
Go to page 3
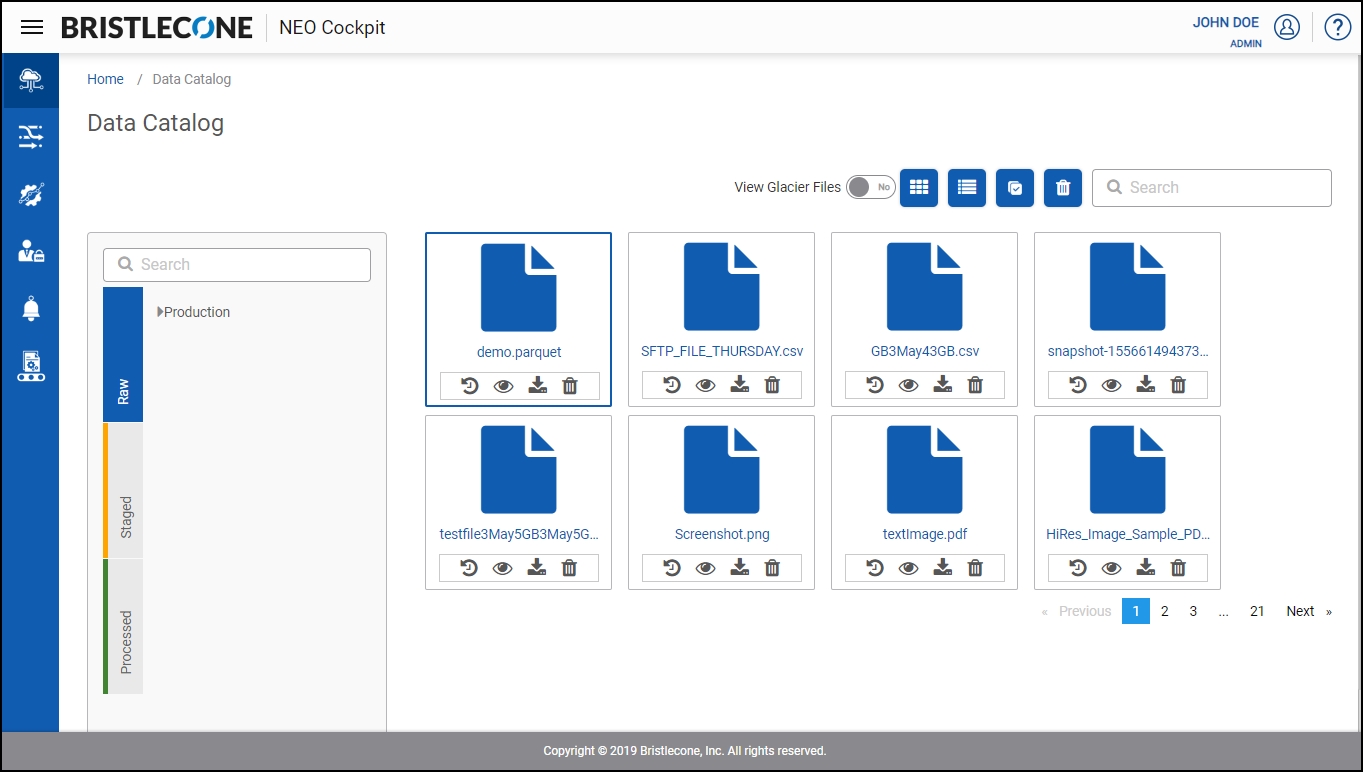(1193, 611)
